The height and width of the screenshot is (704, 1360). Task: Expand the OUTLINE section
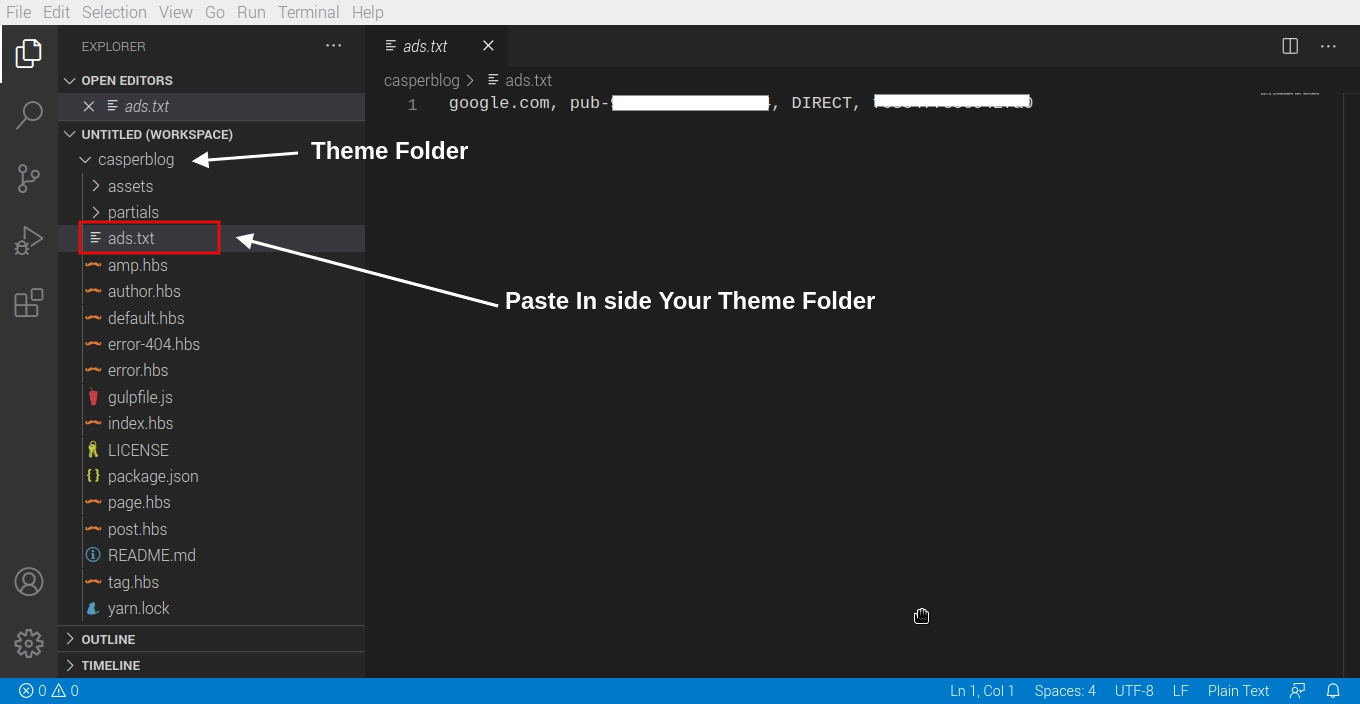click(107, 638)
